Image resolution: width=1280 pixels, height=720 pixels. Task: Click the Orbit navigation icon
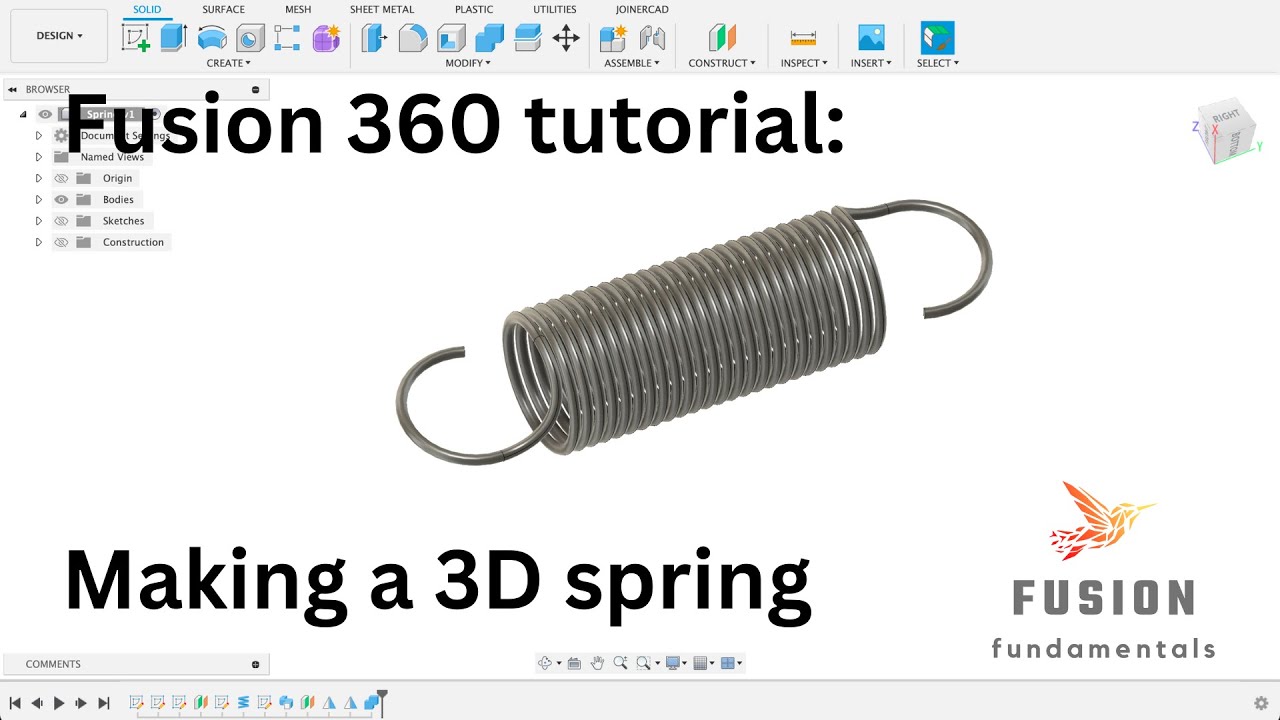pos(545,663)
